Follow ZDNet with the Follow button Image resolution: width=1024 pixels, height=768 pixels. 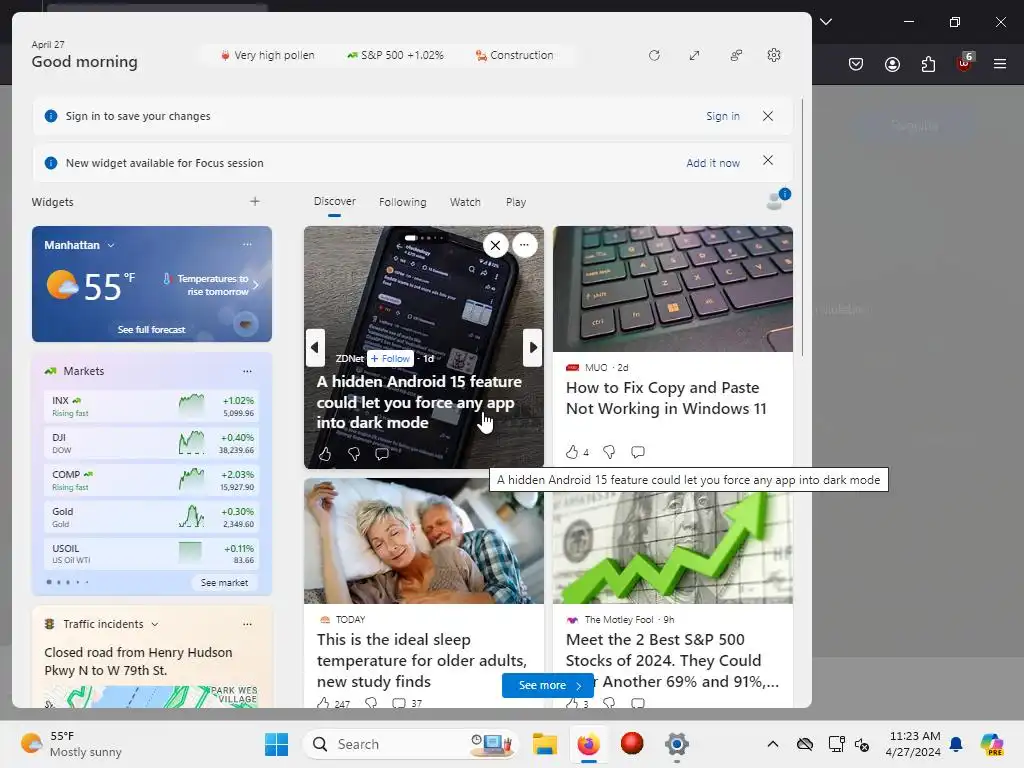click(x=390, y=359)
